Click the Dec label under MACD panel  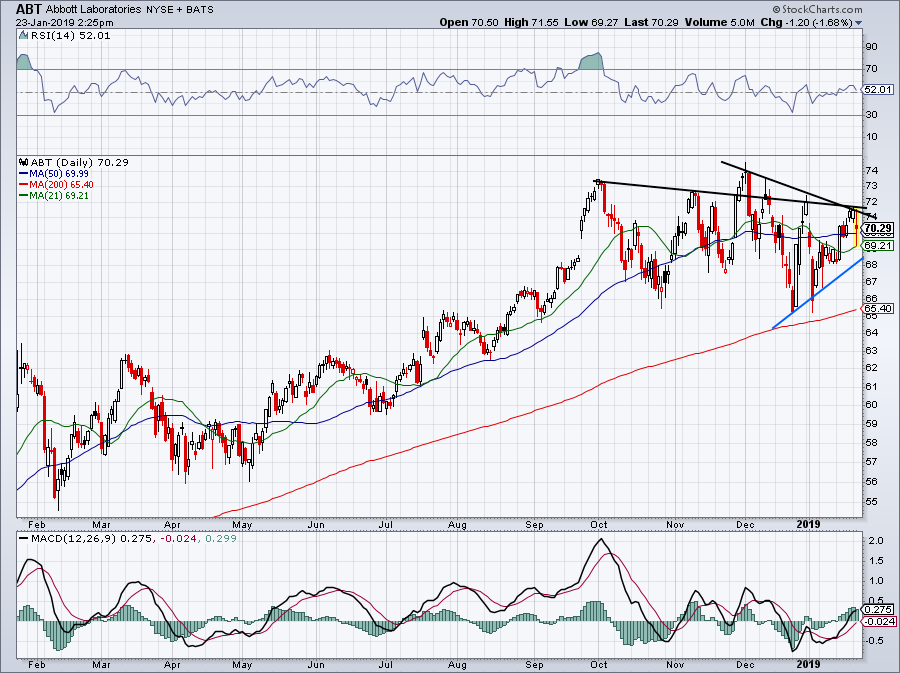[x=745, y=665]
